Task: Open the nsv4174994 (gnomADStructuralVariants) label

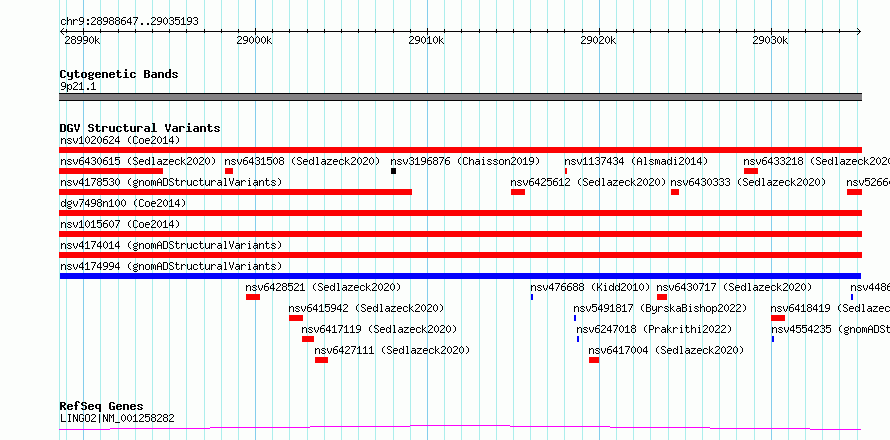Action: tap(171, 266)
